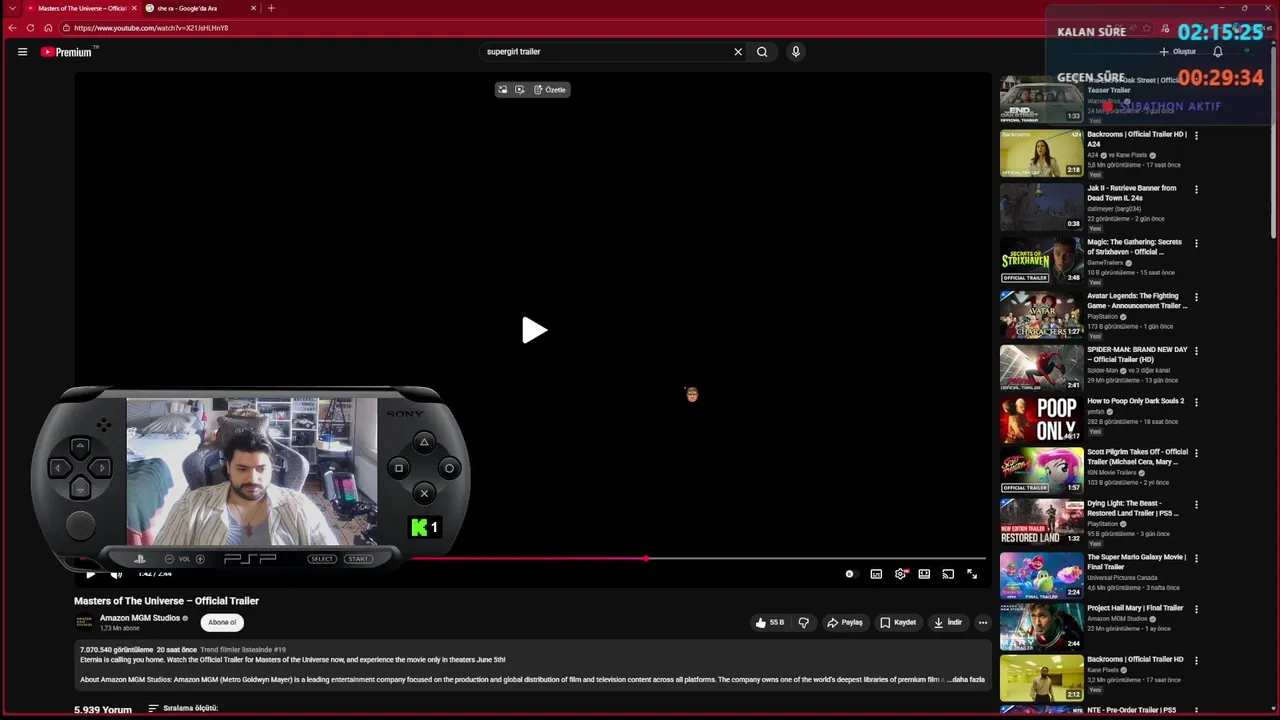Open the Sıralama ölçütü sort dropdown
The height and width of the screenshot is (720, 1280).
(x=183, y=708)
